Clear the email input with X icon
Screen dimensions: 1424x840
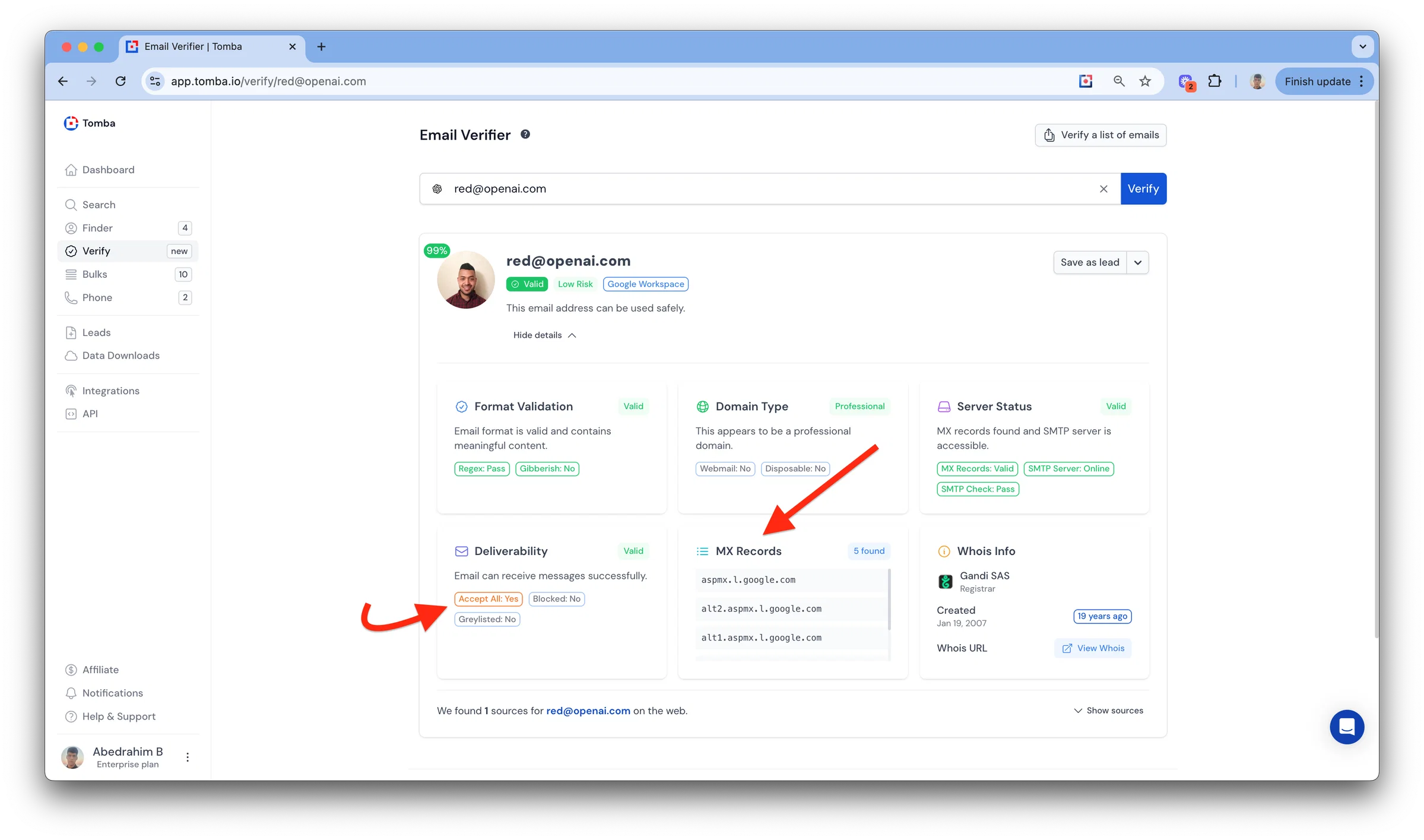(x=1103, y=189)
